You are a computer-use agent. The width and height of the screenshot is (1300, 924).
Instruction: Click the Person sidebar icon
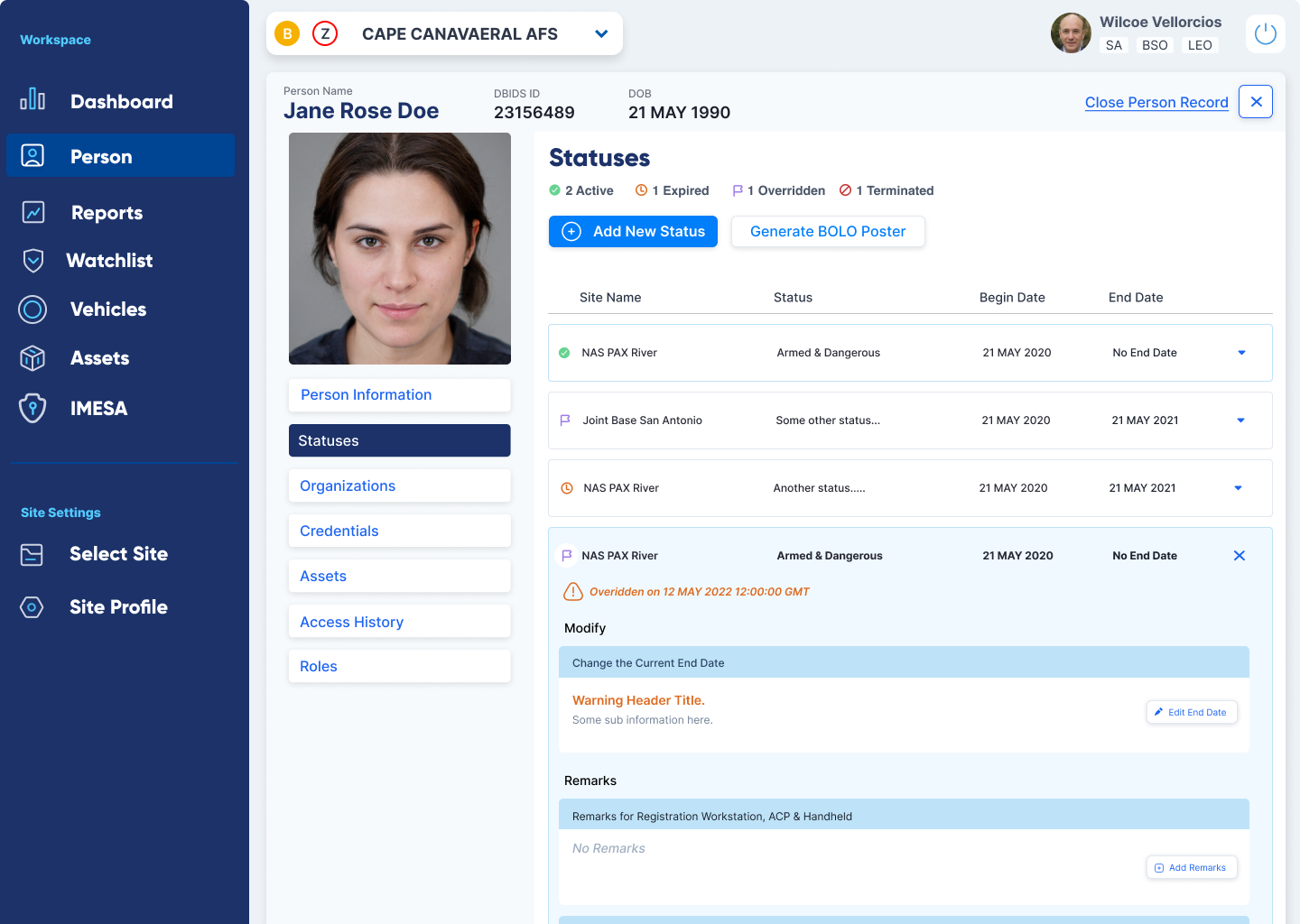32,156
